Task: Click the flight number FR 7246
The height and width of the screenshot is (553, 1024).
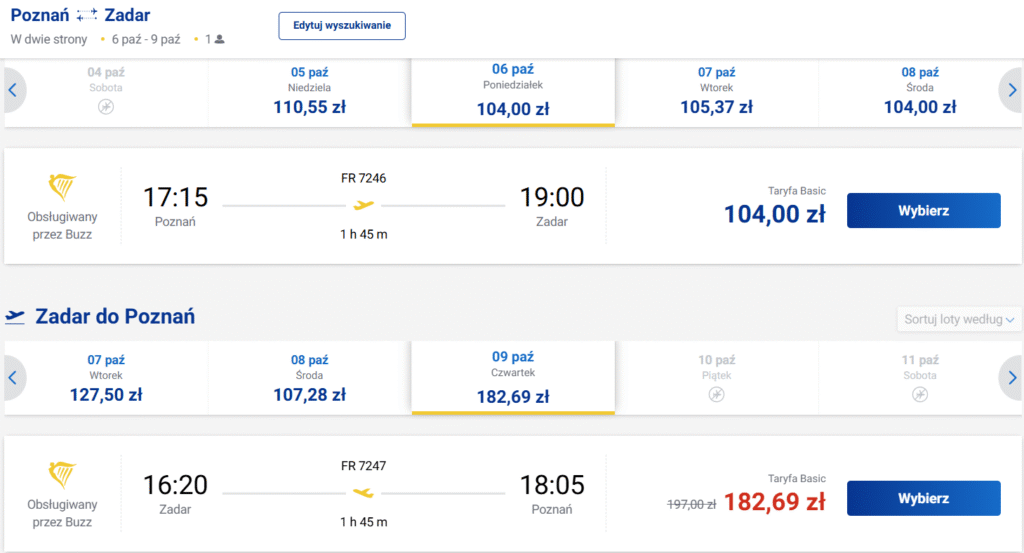Action: click(x=364, y=178)
